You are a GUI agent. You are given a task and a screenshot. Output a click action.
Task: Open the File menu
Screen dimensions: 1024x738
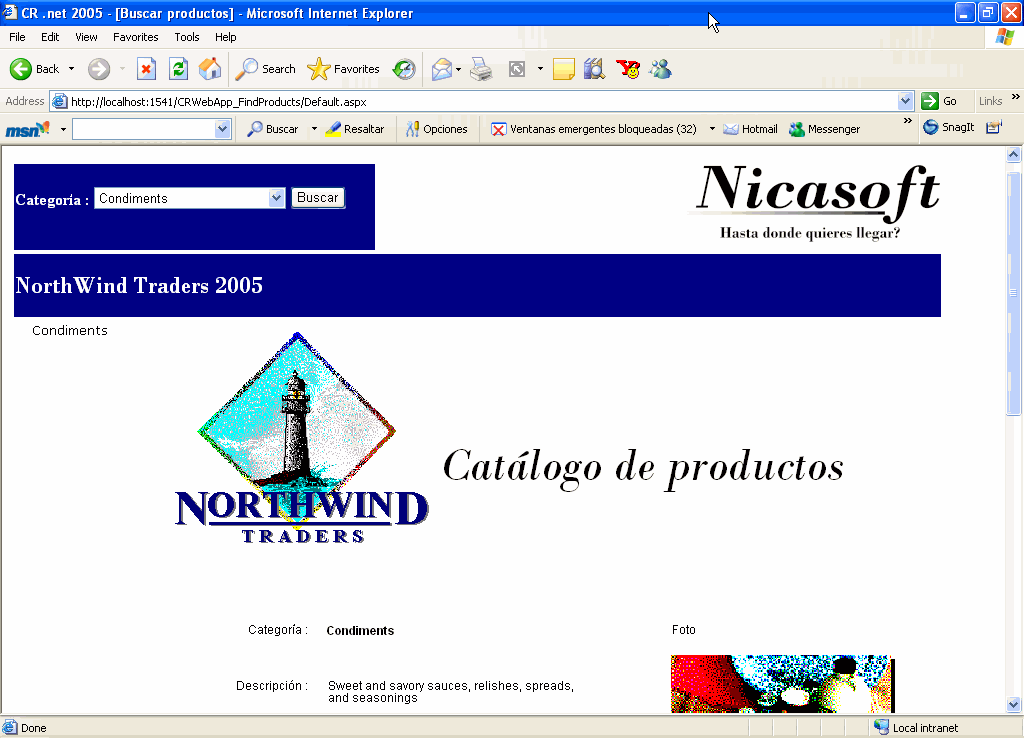(x=17, y=37)
